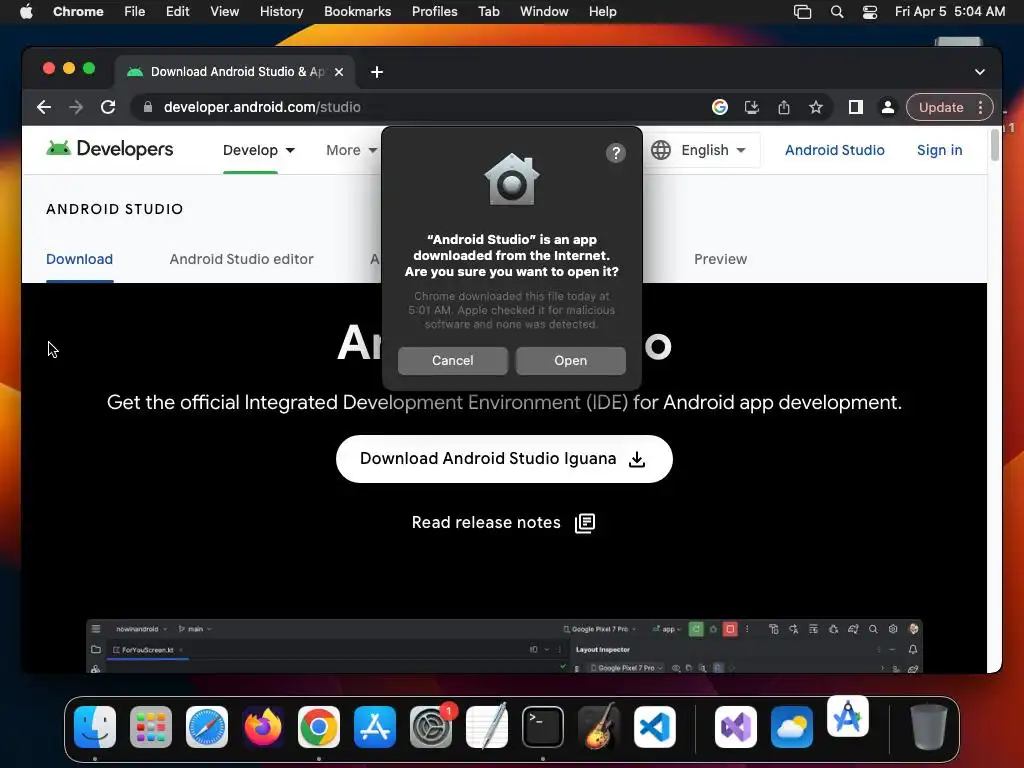Open Control Center in menu bar
The height and width of the screenshot is (768, 1024).
870,11
